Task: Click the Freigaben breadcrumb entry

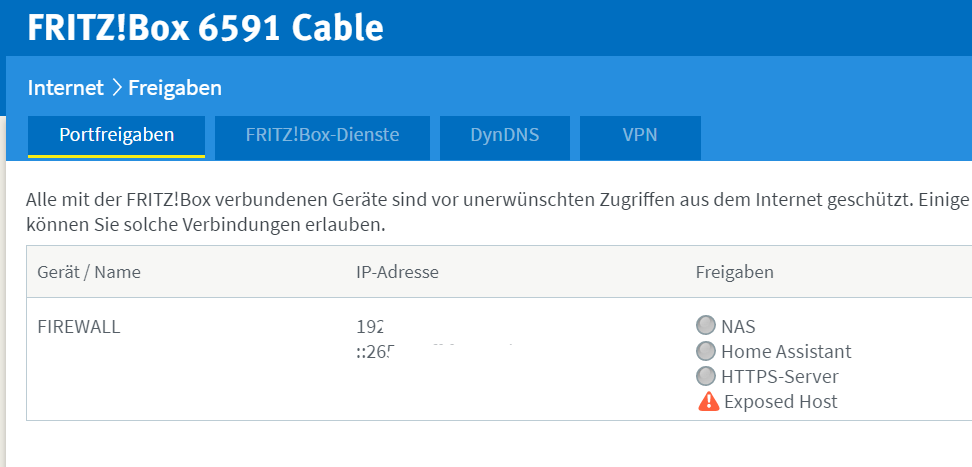Action: tap(174, 88)
